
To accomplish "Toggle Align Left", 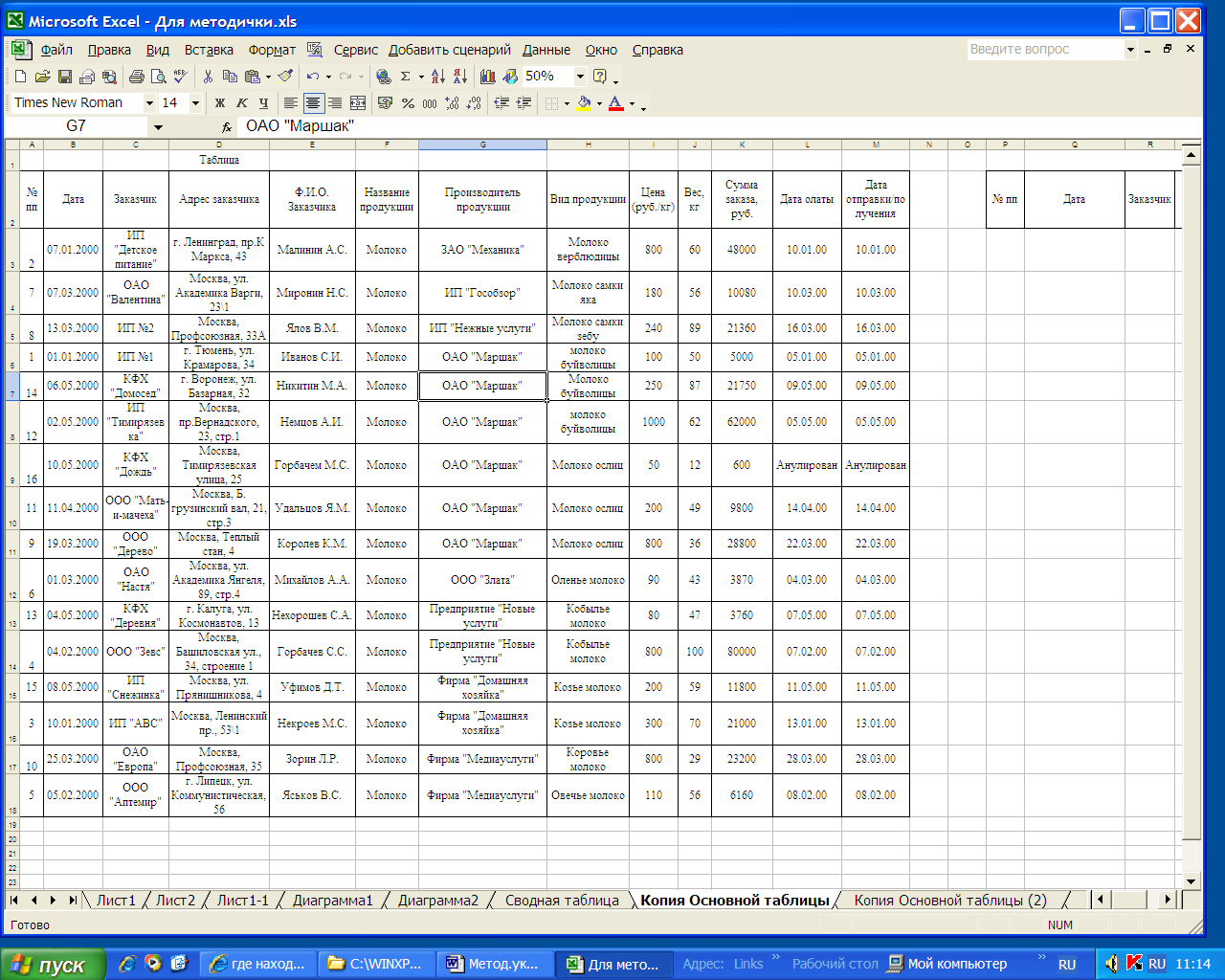I will click(291, 102).
